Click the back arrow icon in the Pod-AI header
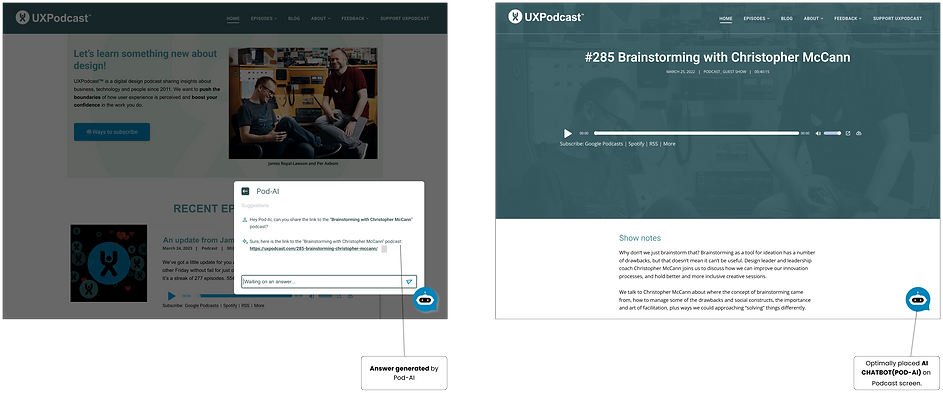Screen dimensions: 943x393 point(245,191)
